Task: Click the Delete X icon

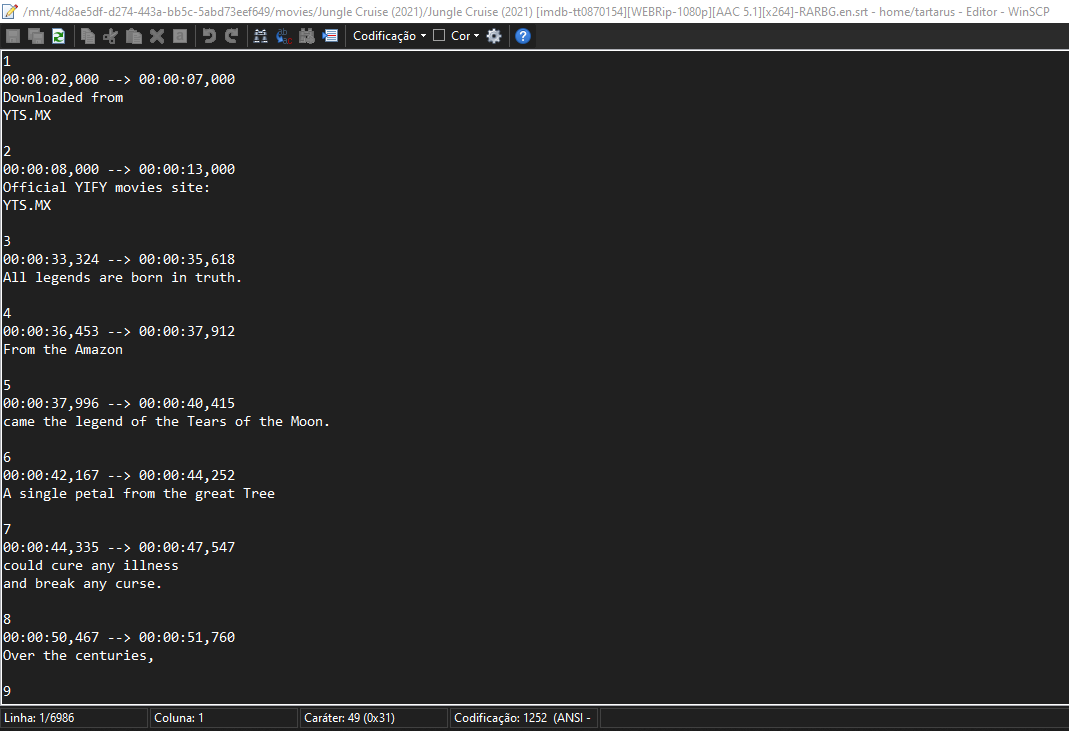Action: click(157, 36)
